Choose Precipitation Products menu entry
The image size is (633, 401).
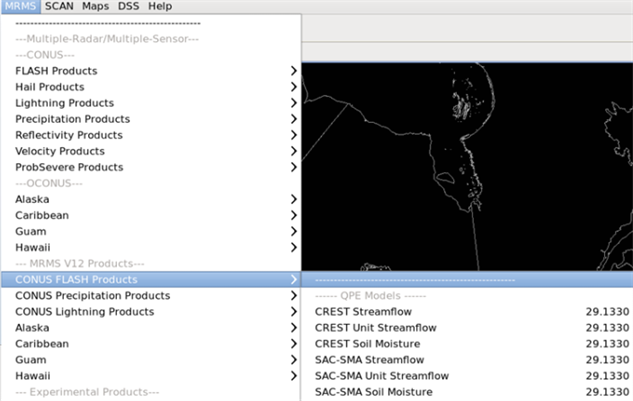[151, 119]
